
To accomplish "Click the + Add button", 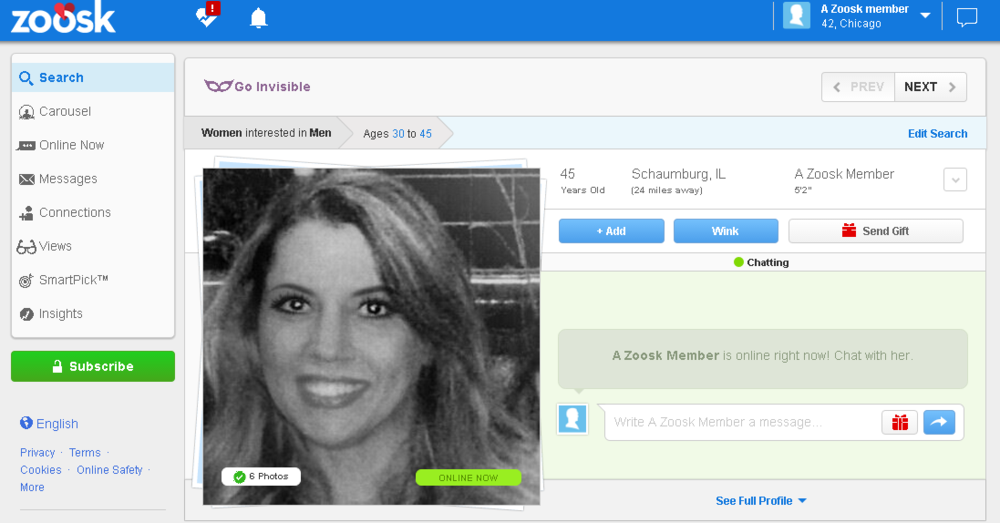I will click(612, 231).
